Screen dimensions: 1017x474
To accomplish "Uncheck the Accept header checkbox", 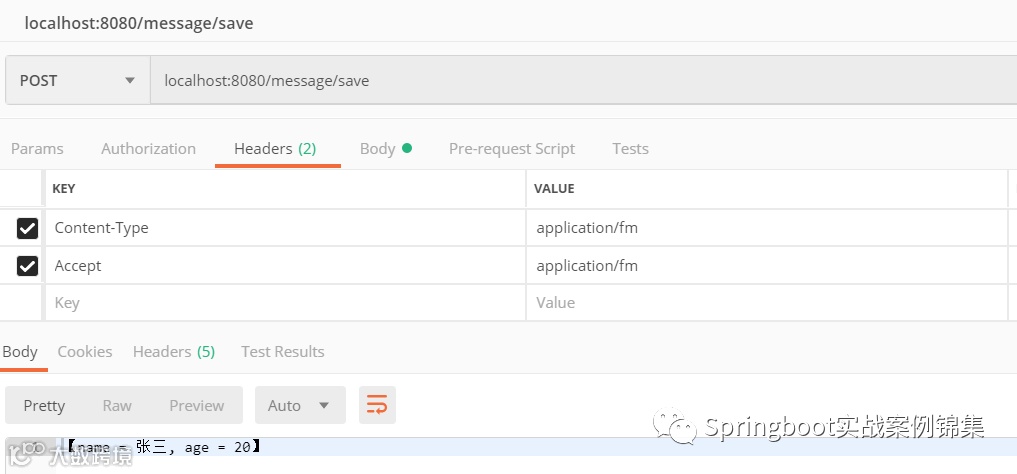I will pos(27,266).
